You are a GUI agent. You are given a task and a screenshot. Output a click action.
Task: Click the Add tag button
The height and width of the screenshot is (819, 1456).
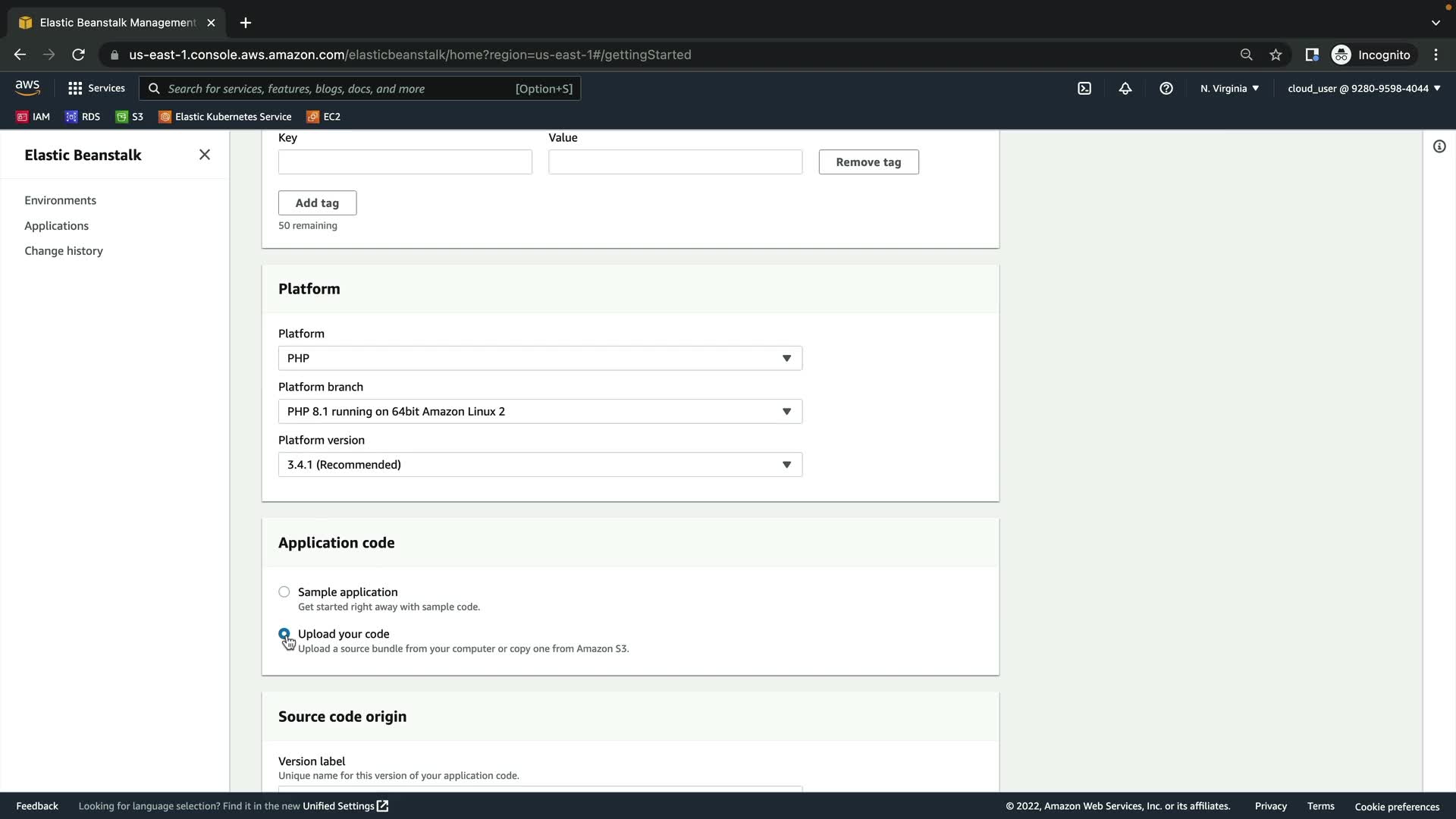(317, 202)
